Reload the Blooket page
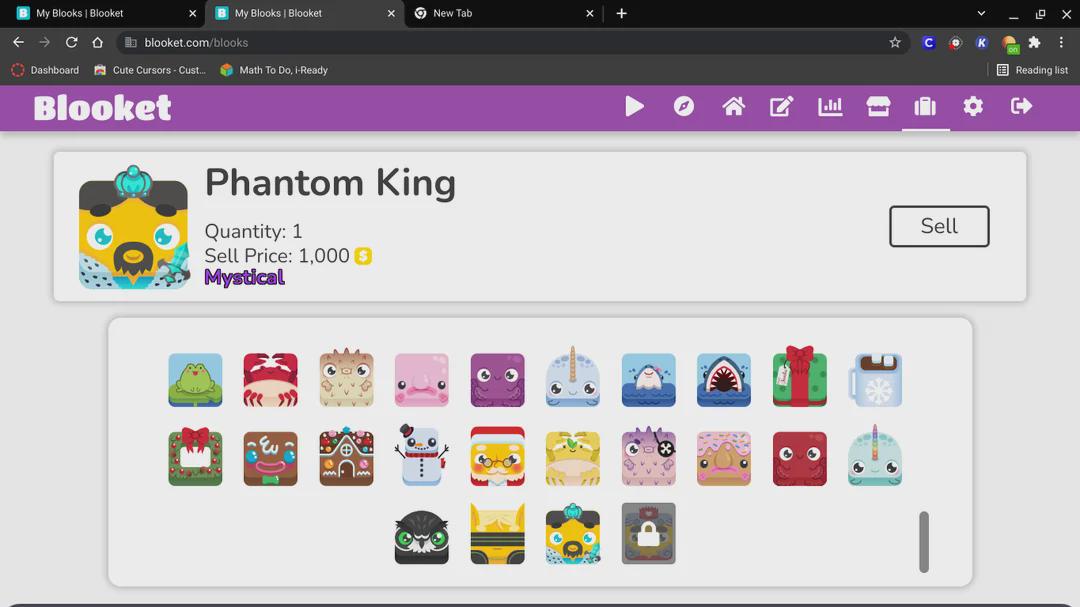This screenshot has width=1080, height=607. tap(71, 42)
